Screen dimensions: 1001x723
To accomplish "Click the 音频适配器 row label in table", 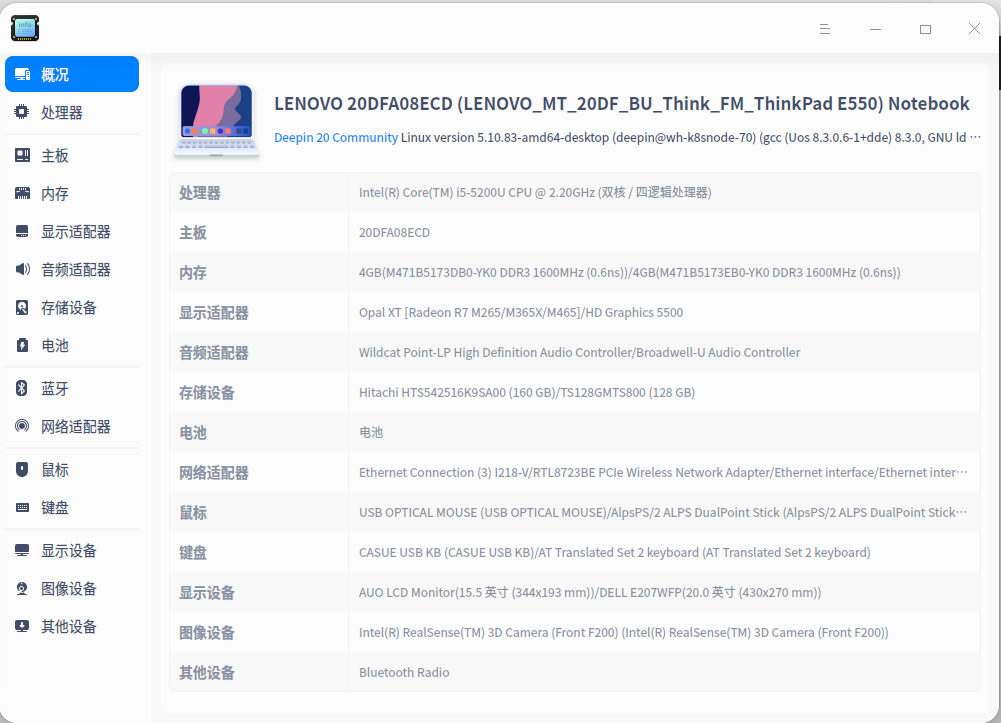I will (x=214, y=353).
